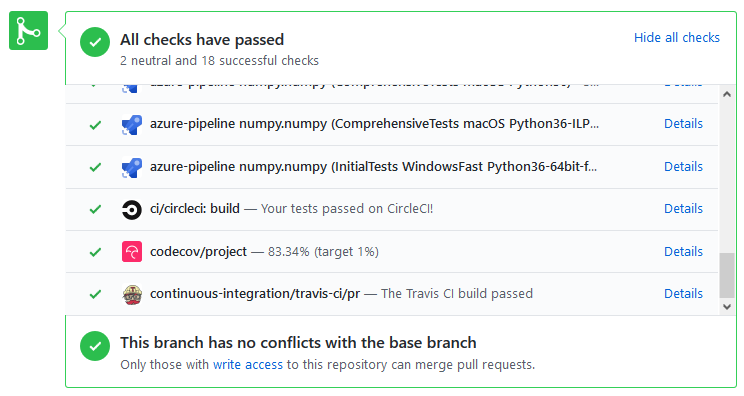
Task: Click the Travis CI mascot icon
Action: click(131, 294)
